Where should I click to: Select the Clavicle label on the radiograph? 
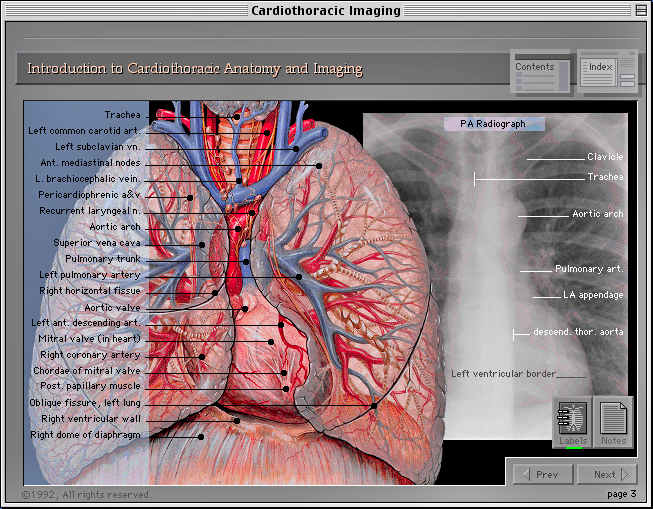(604, 157)
